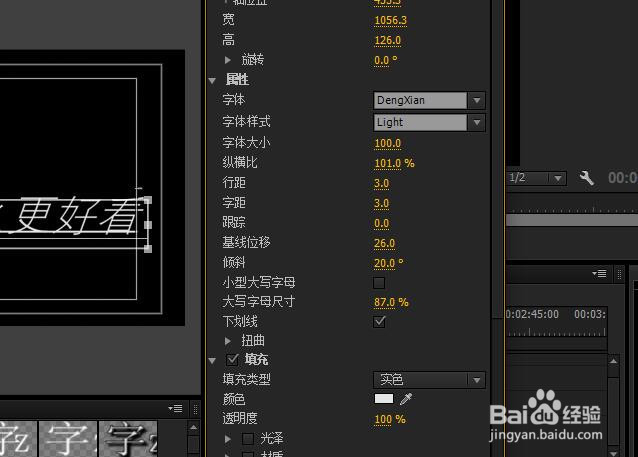Open the title styles panel menu icon
638x457 pixels.
pos(176,408)
